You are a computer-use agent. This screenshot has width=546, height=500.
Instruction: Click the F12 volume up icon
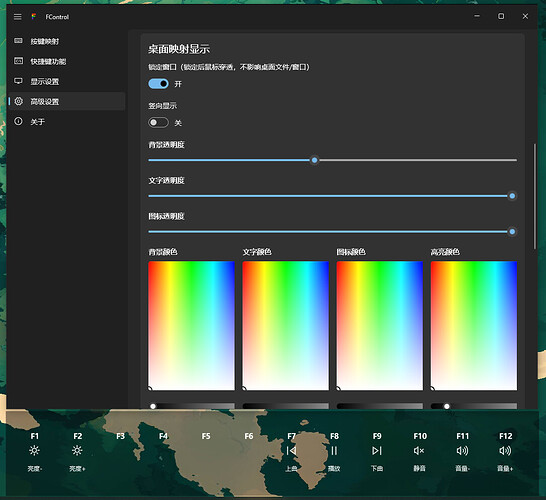(x=505, y=451)
